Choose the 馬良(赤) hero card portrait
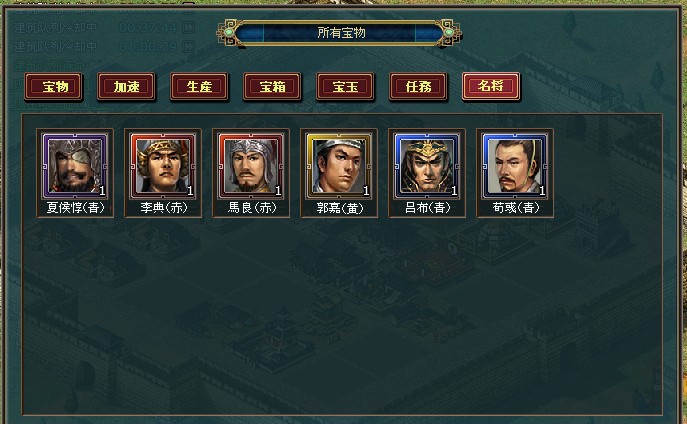 (x=251, y=166)
